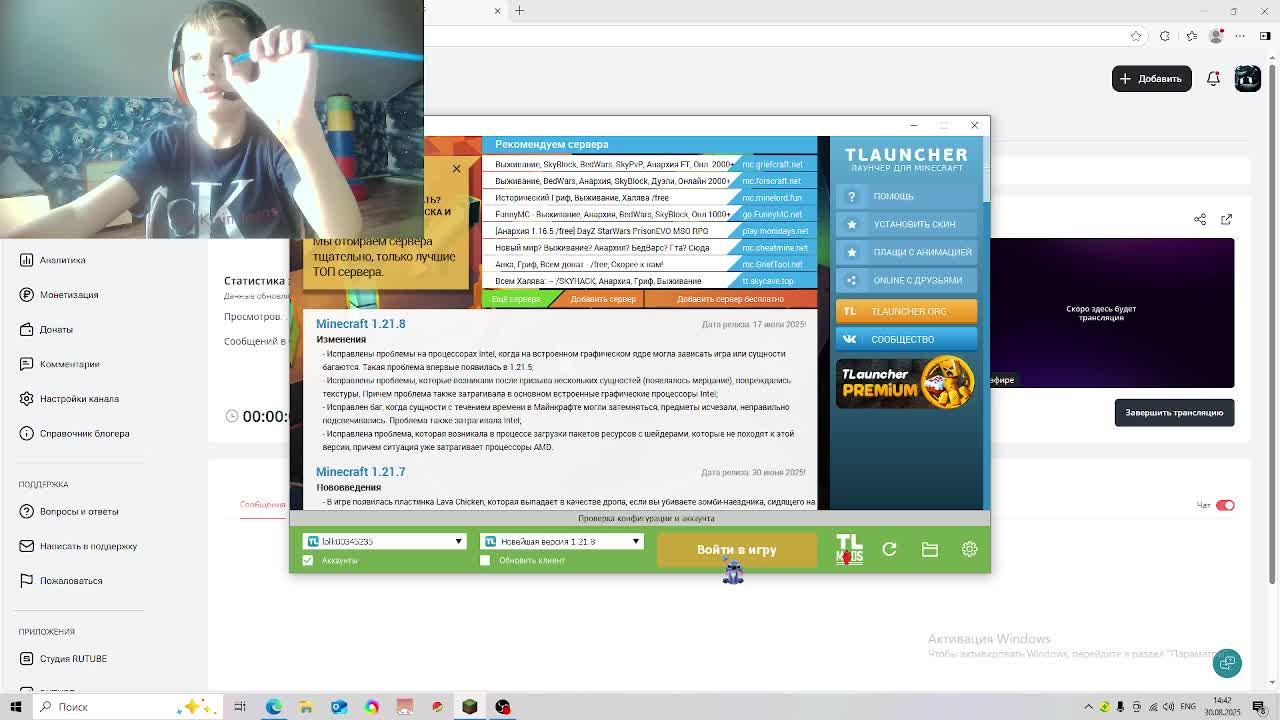
Task: Open Вопросы и ответы link
Action: [x=79, y=511]
